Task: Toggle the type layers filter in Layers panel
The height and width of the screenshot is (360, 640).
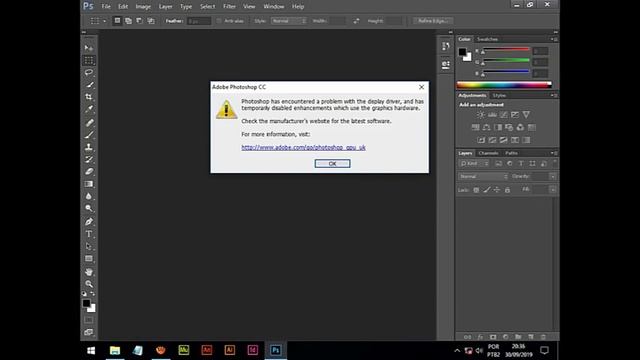Action: (521, 164)
